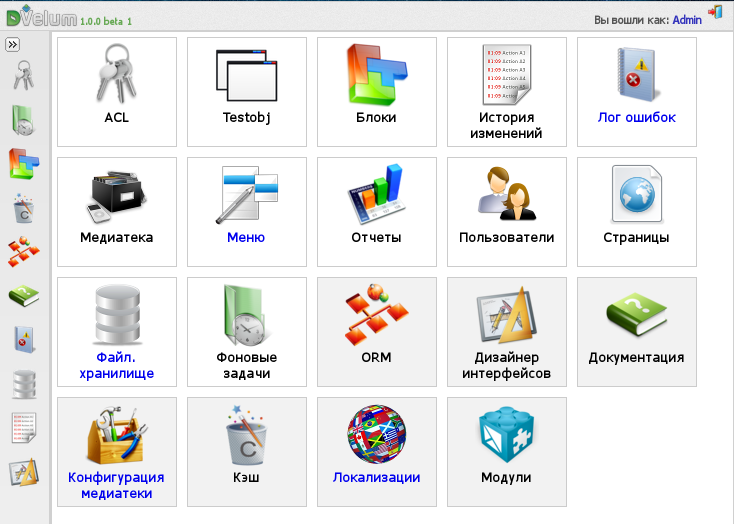734x524 pixels.
Task: Open the Лог ошибок tile
Action: 637,92
